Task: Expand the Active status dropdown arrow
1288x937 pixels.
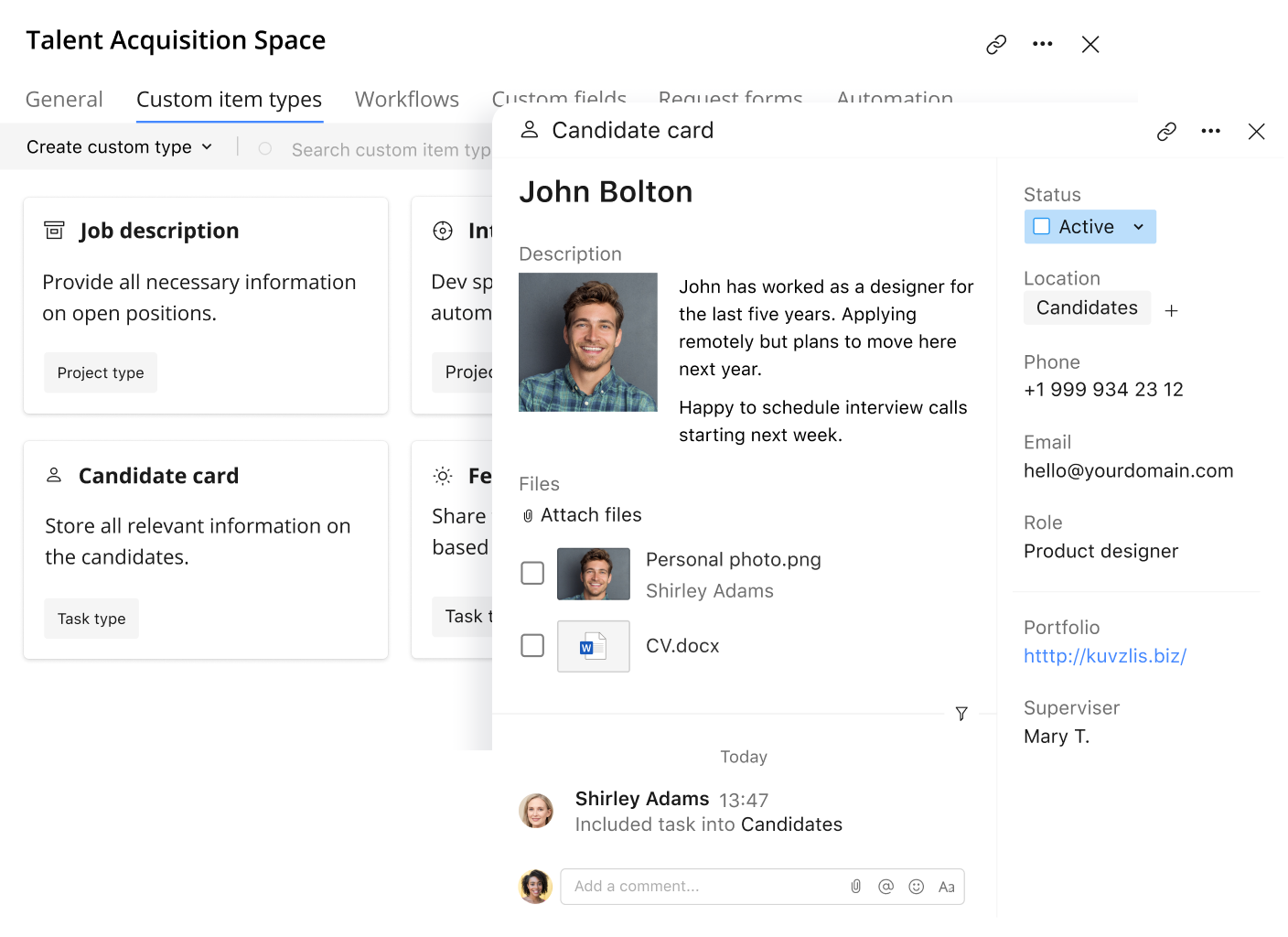Action: coord(1139,227)
